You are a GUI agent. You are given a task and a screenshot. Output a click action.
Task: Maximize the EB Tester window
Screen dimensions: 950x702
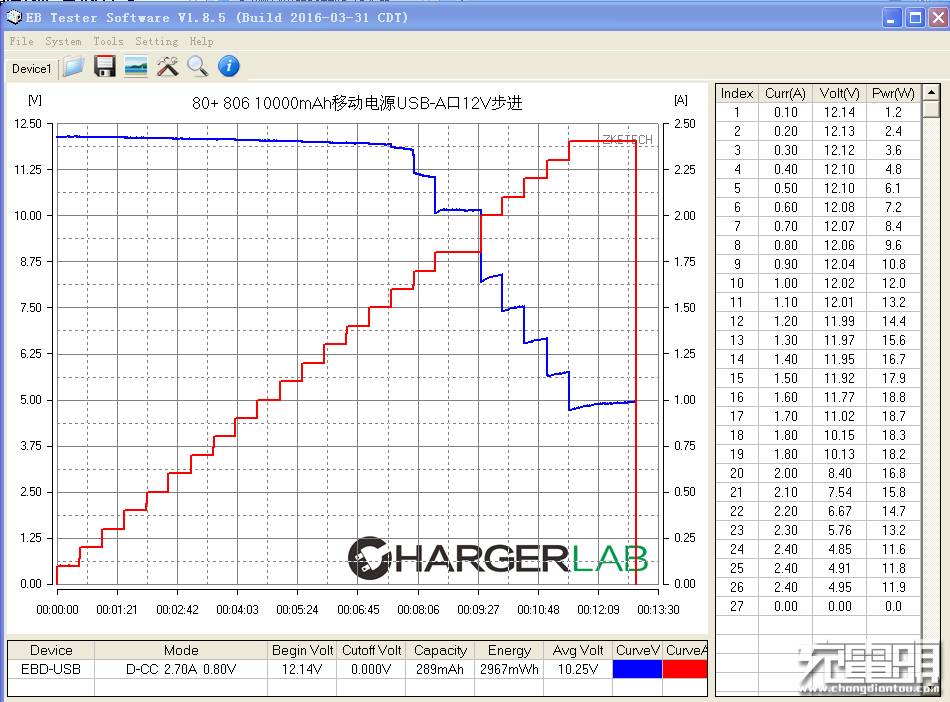pos(915,18)
